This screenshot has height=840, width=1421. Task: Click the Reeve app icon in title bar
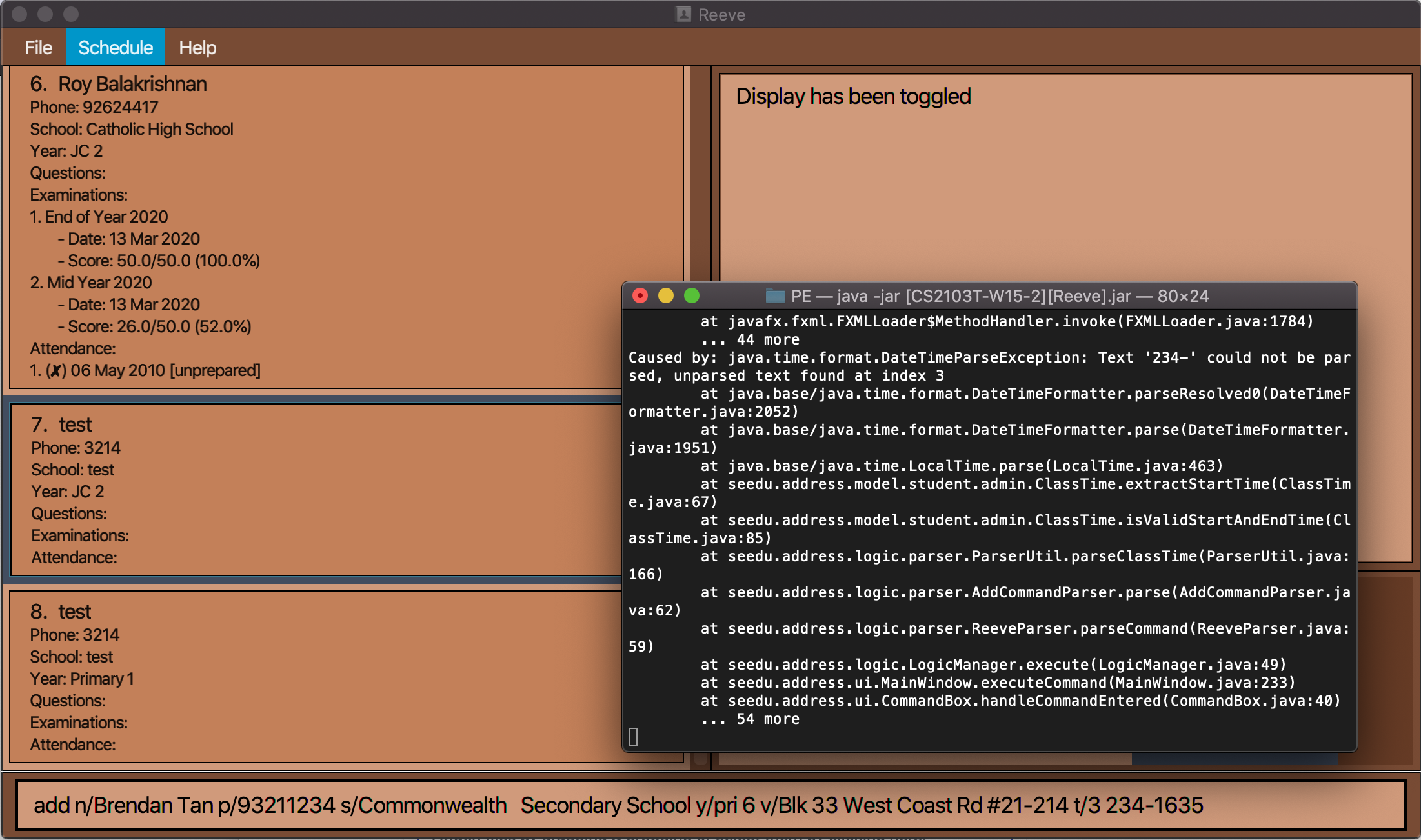[x=683, y=14]
